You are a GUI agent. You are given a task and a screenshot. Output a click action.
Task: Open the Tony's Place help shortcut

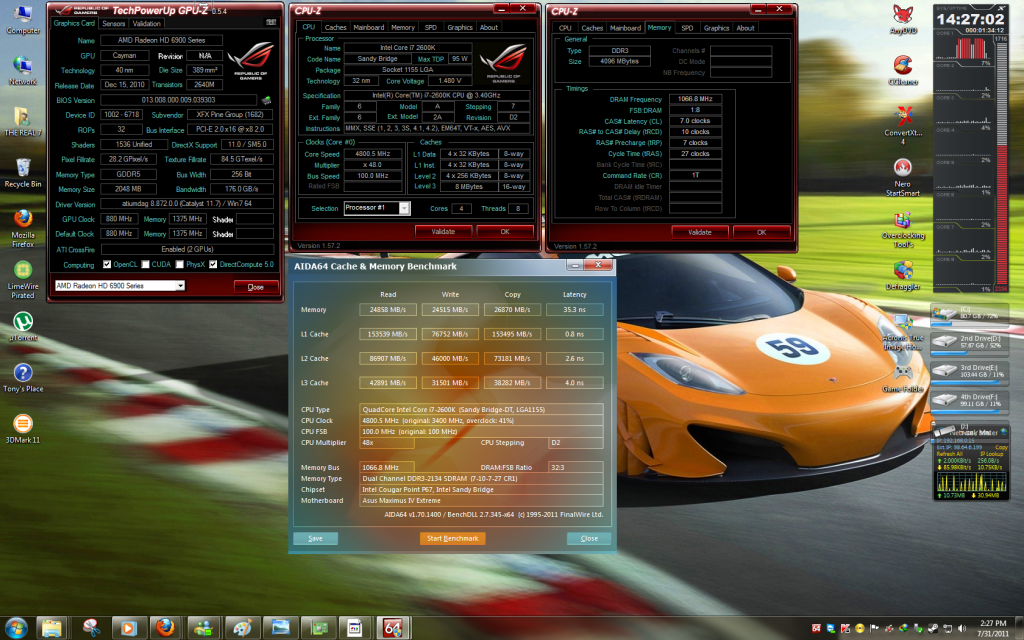click(x=23, y=377)
